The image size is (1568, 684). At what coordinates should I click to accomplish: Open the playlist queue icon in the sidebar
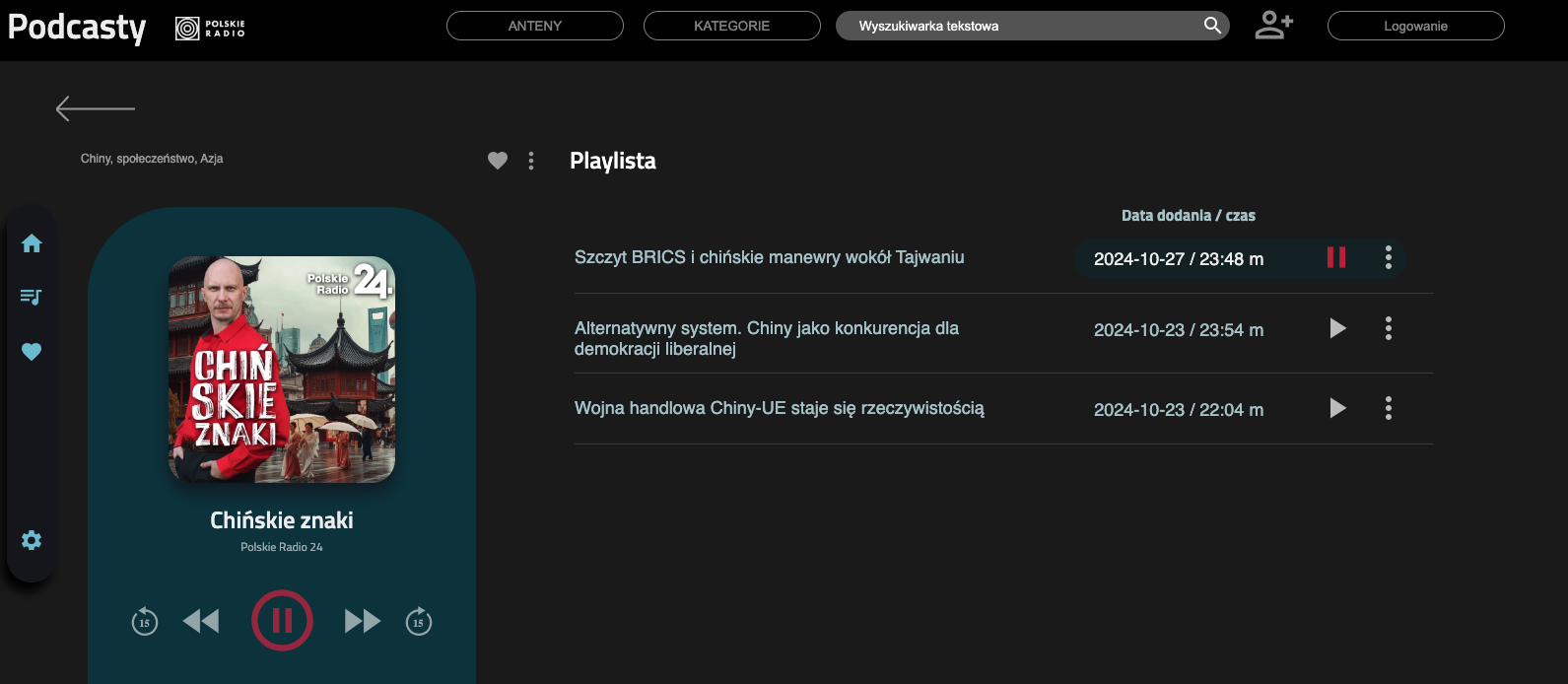click(x=32, y=297)
